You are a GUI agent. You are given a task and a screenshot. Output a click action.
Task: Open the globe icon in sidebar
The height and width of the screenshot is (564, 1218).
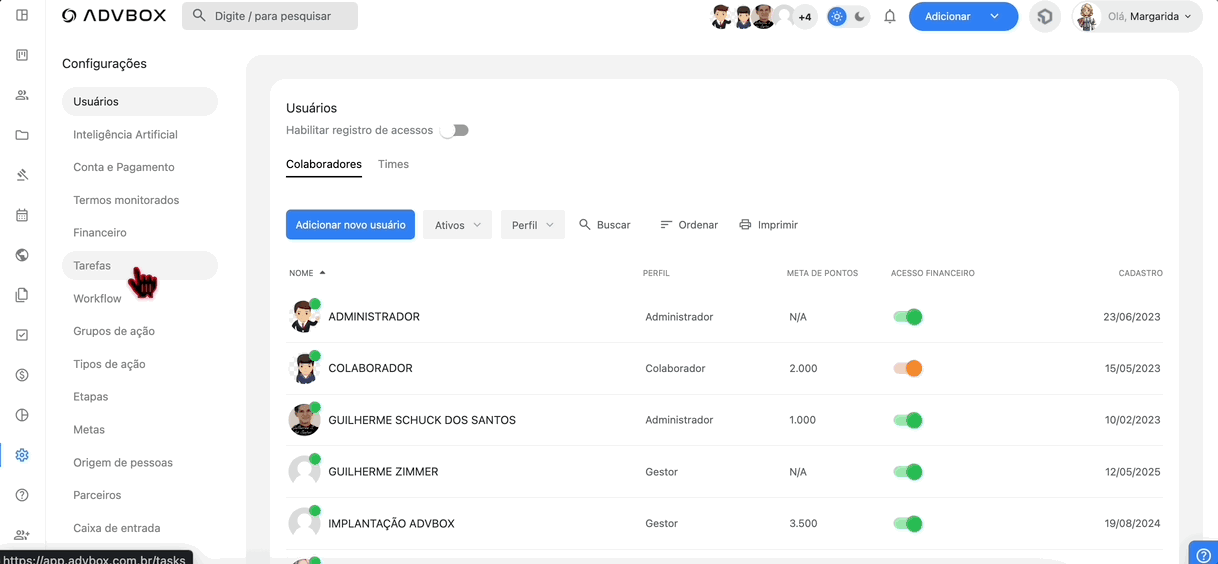click(x=22, y=255)
